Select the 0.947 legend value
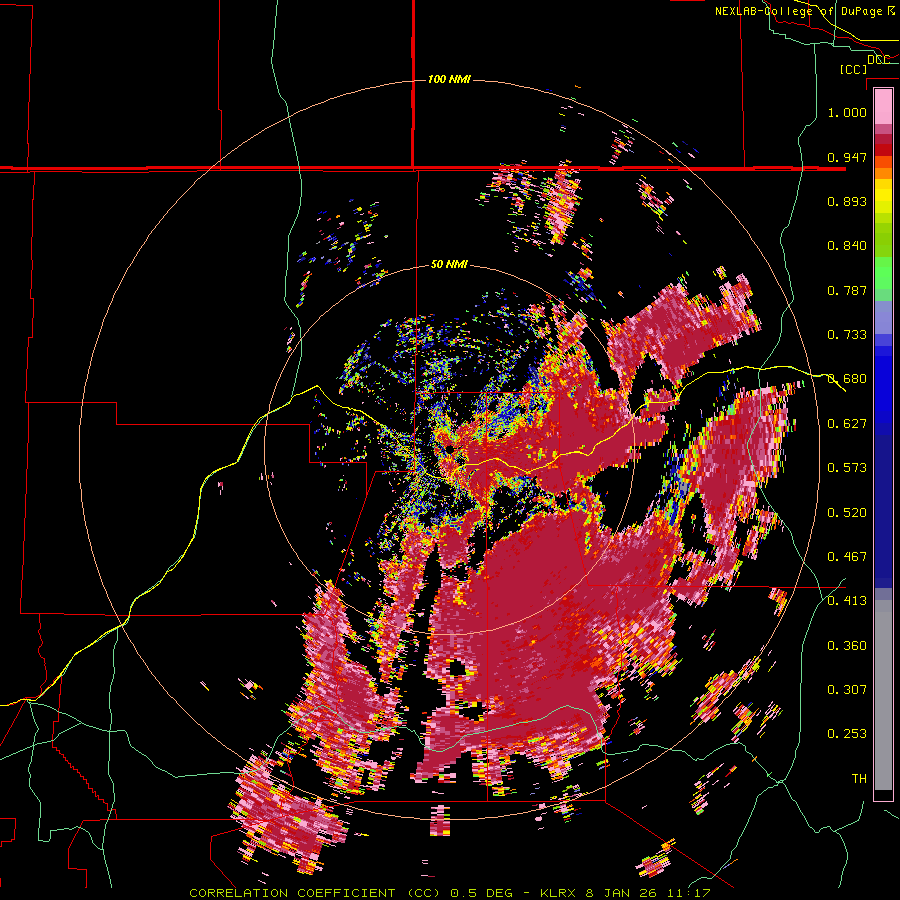The height and width of the screenshot is (900, 900). coord(847,157)
